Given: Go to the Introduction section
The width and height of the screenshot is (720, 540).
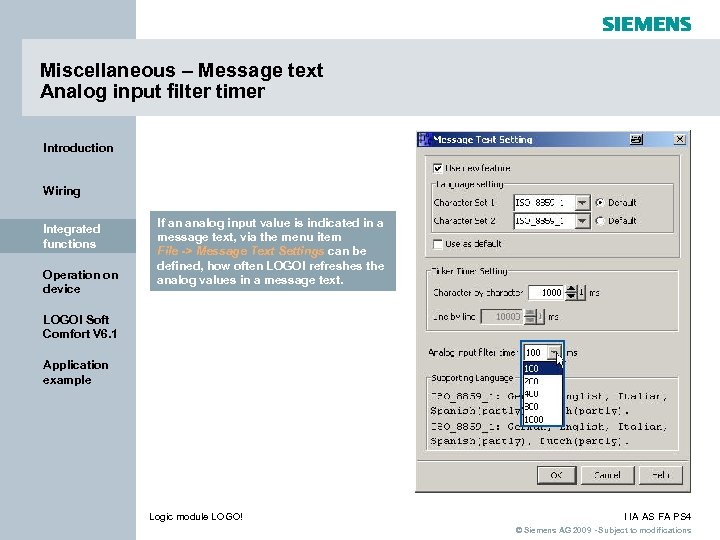Looking at the screenshot, I should tap(78, 148).
